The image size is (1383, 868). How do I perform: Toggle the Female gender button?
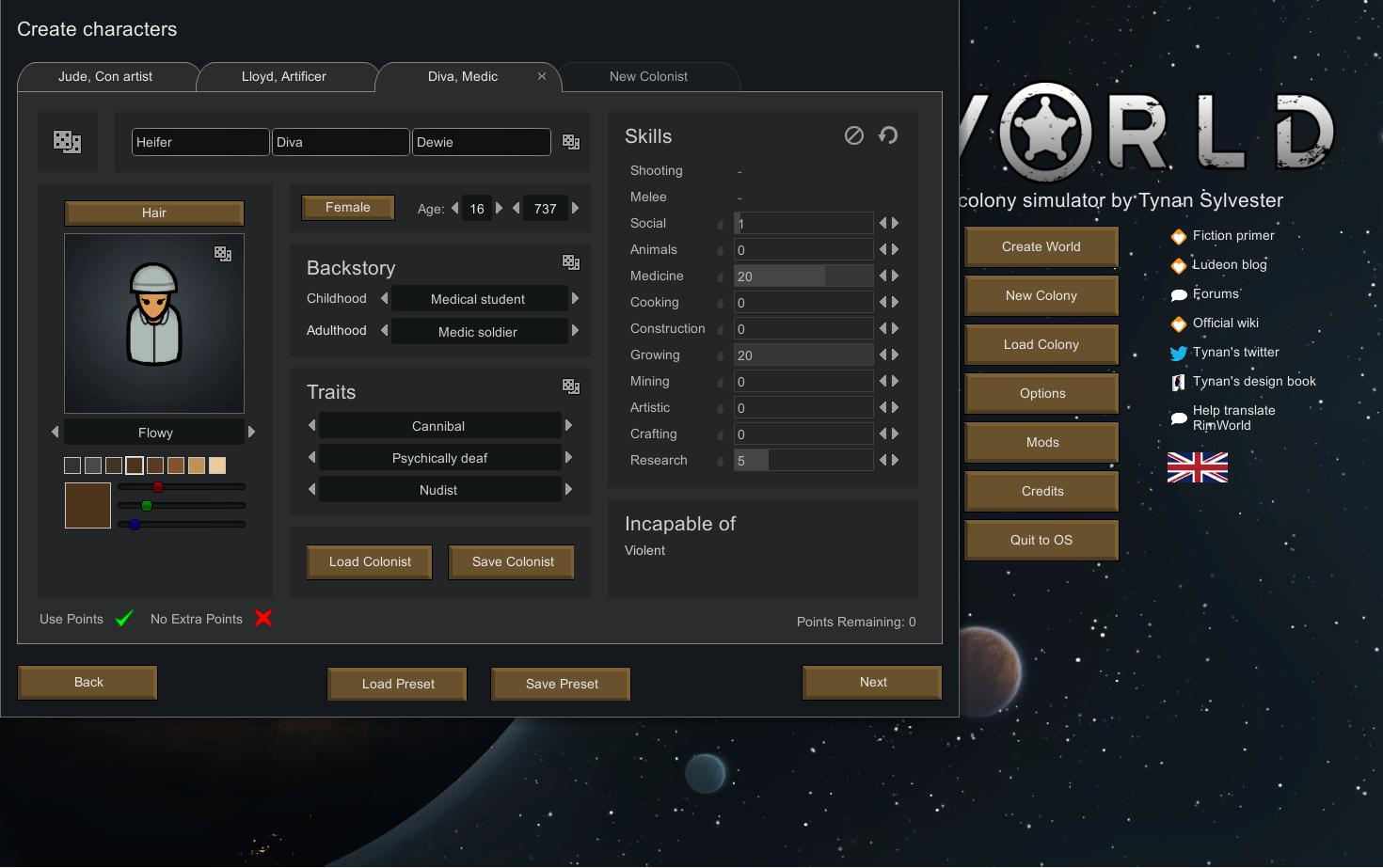(348, 208)
